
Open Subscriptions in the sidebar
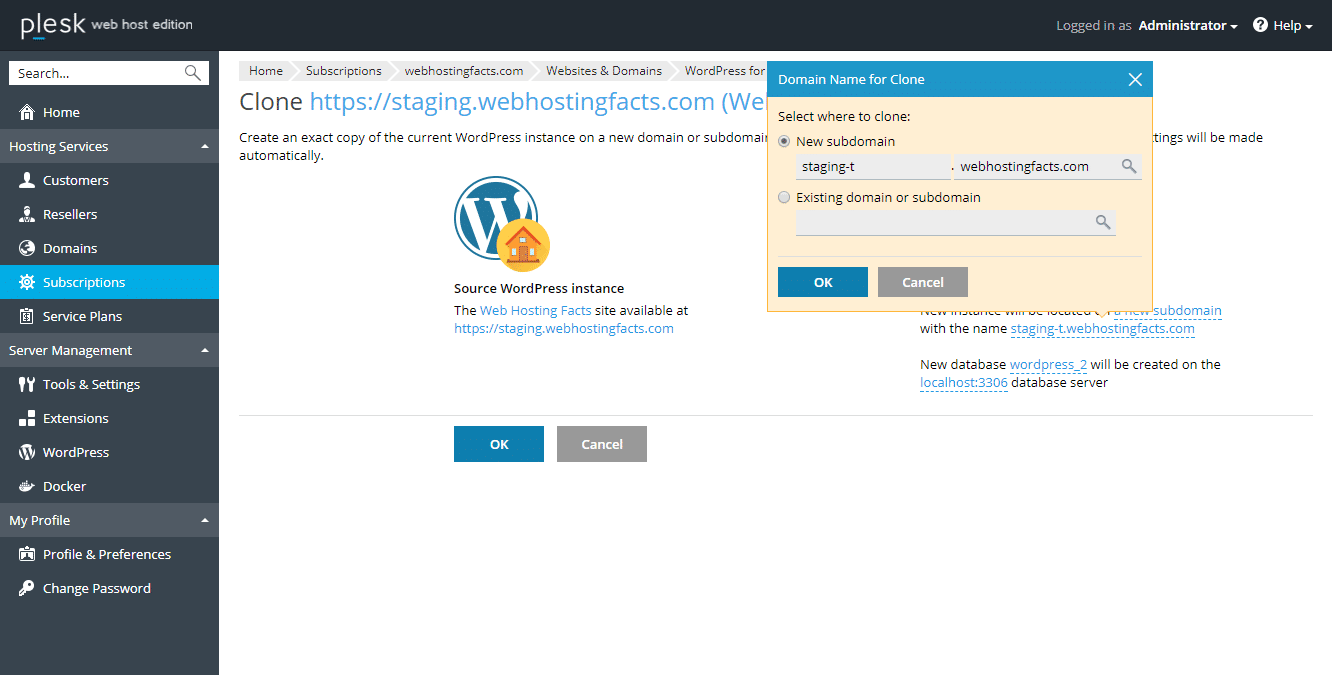(84, 282)
